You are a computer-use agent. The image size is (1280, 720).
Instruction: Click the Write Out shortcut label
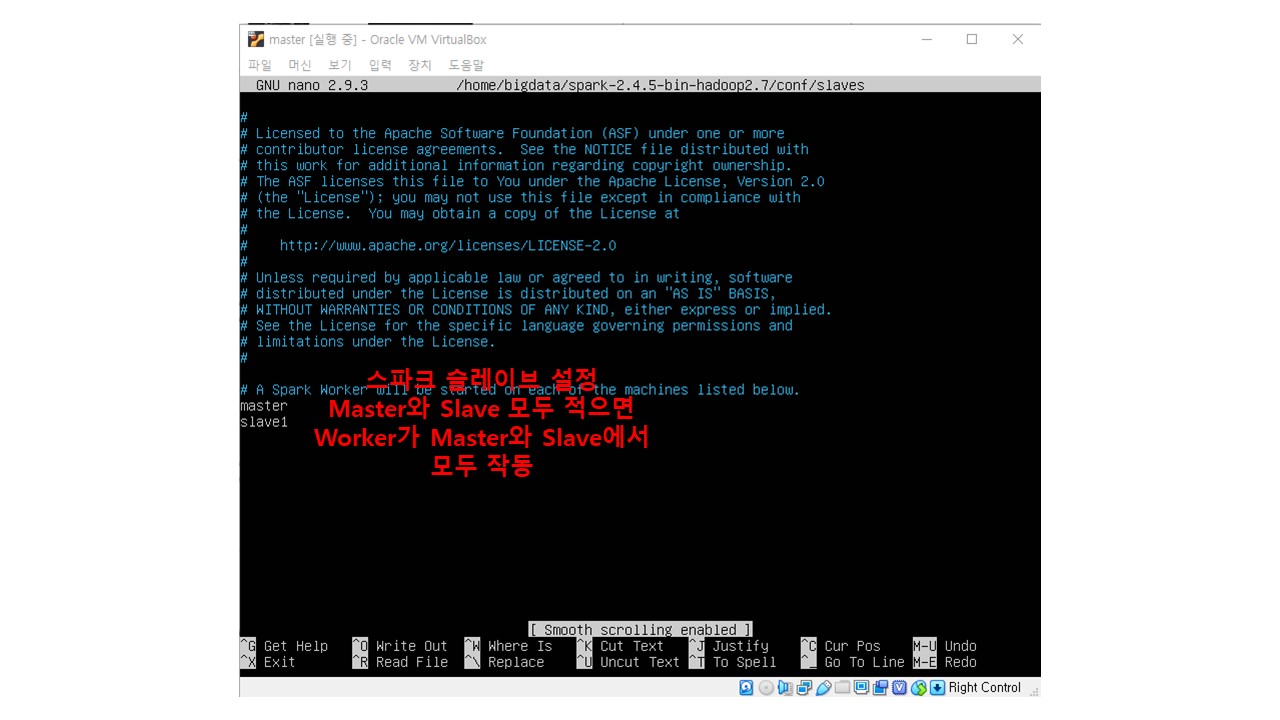411,646
